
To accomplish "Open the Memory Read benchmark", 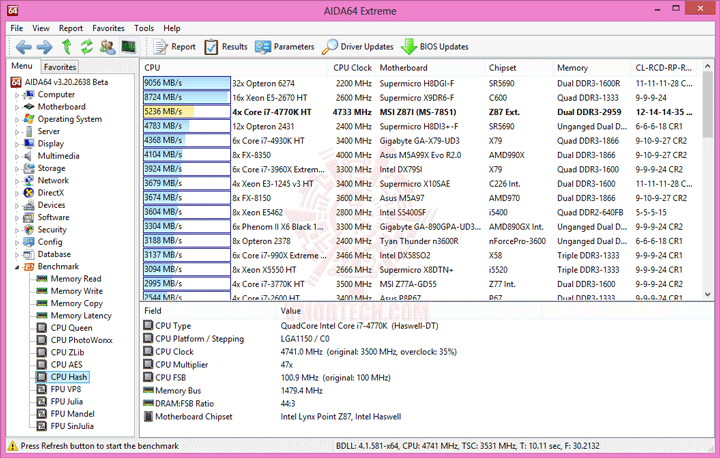I will point(76,279).
